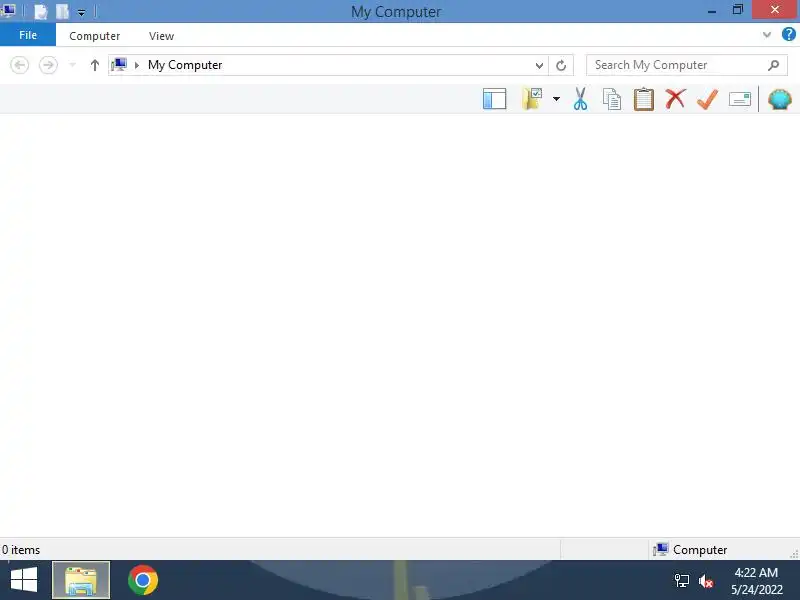Click the orange checkmark Properties icon
This screenshot has width=800, height=600.
(x=707, y=99)
